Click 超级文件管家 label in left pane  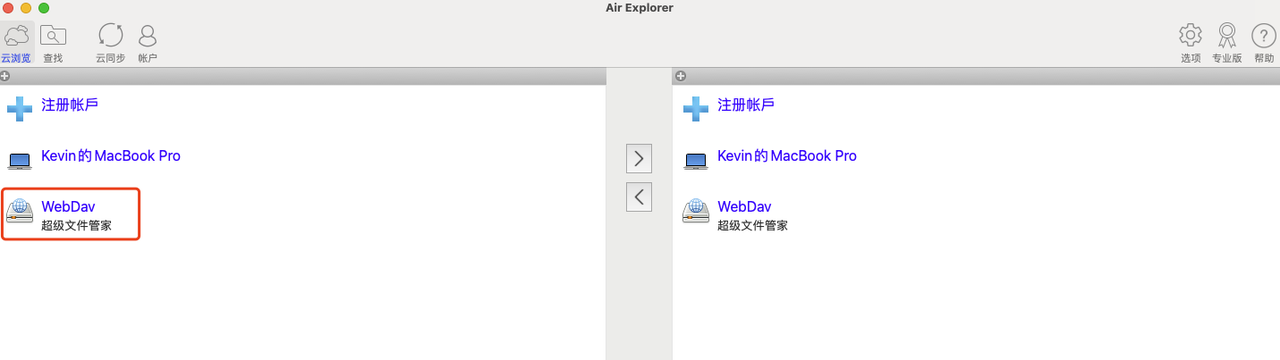point(76,226)
